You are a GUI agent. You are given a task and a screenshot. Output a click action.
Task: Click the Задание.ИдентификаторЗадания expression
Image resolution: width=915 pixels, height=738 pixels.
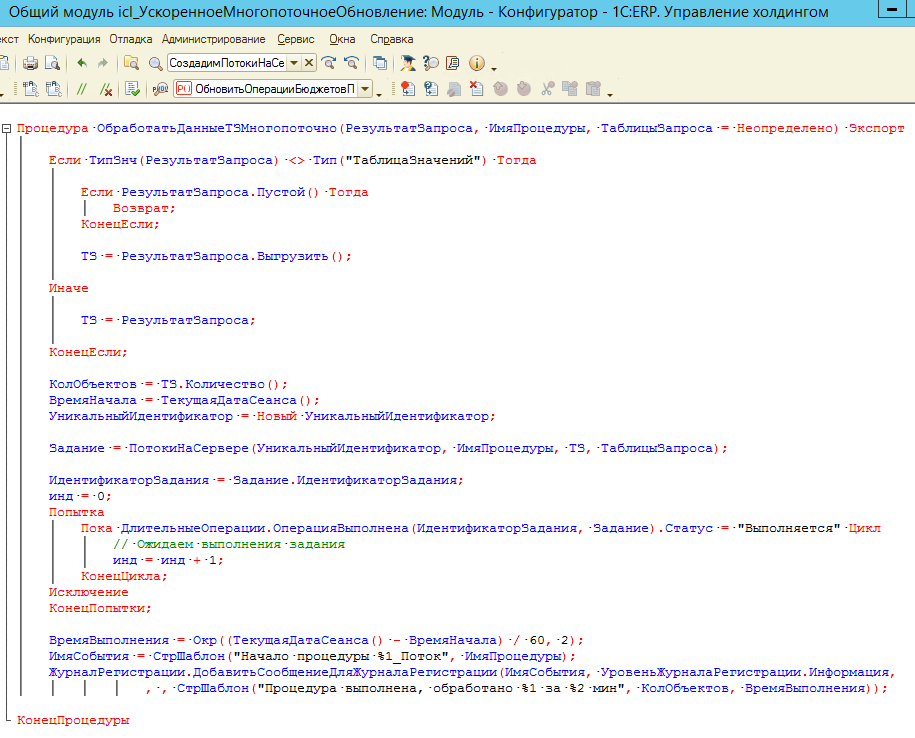click(x=345, y=480)
